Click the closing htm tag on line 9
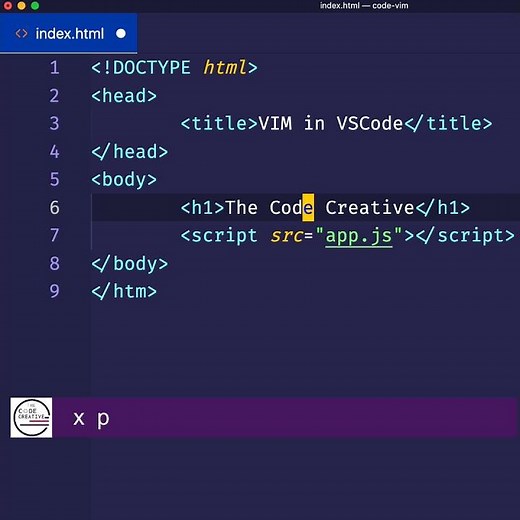 pos(124,291)
